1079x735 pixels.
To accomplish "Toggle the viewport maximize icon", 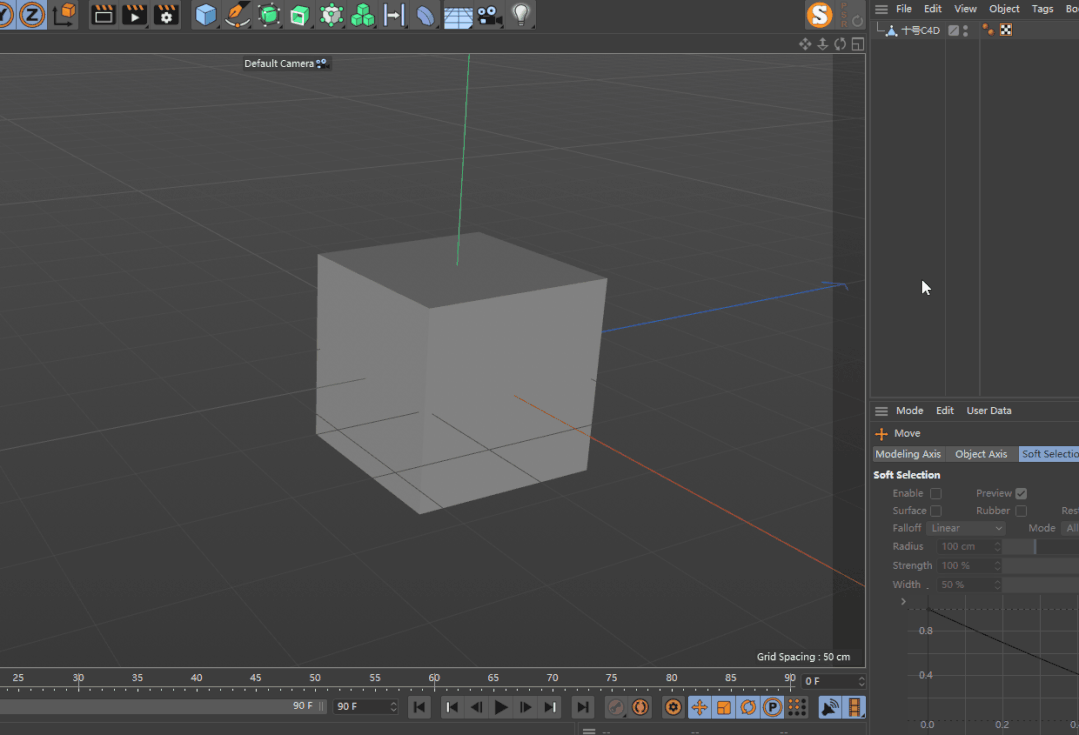I will [x=857, y=44].
